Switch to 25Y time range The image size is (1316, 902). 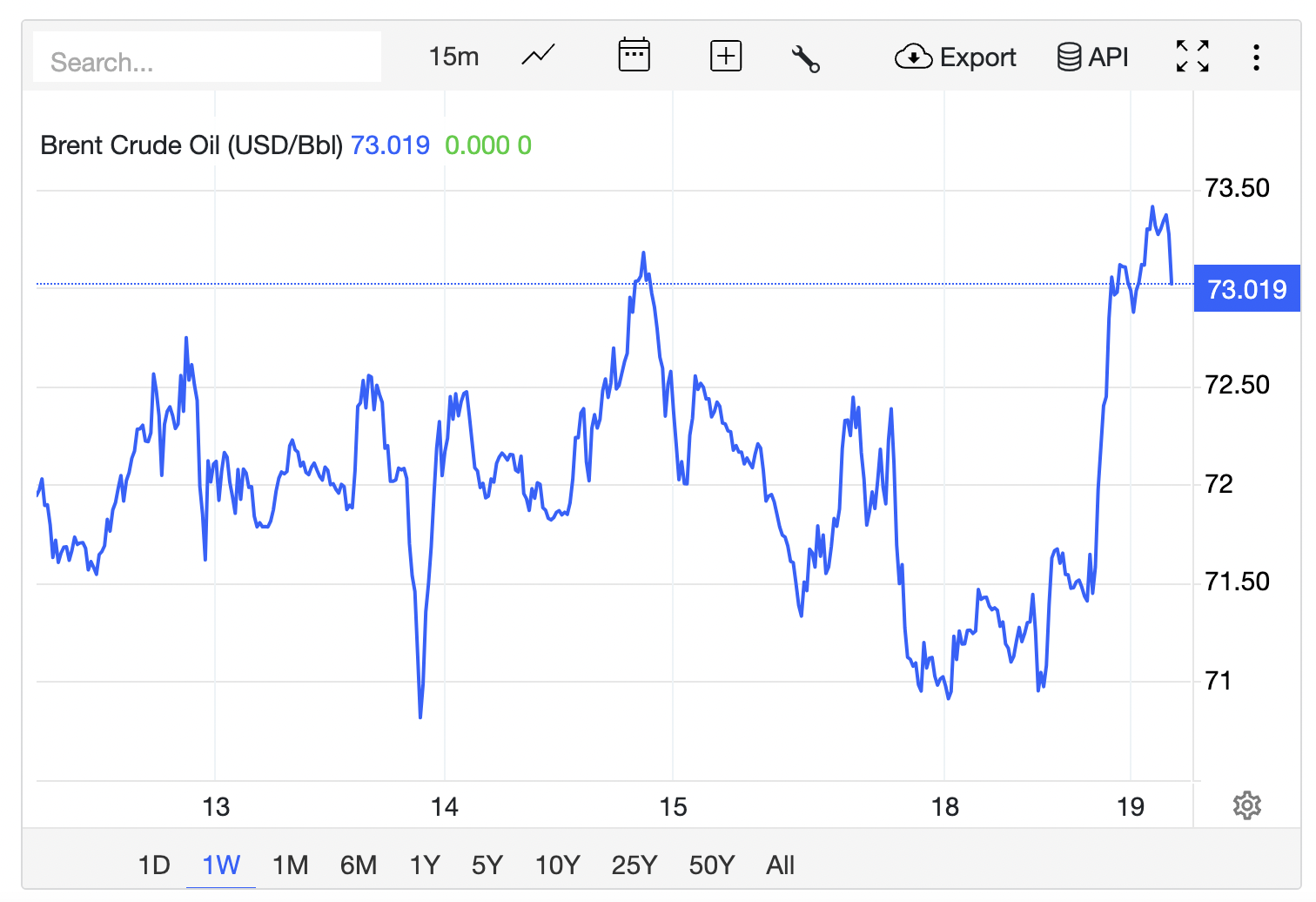pos(634,865)
